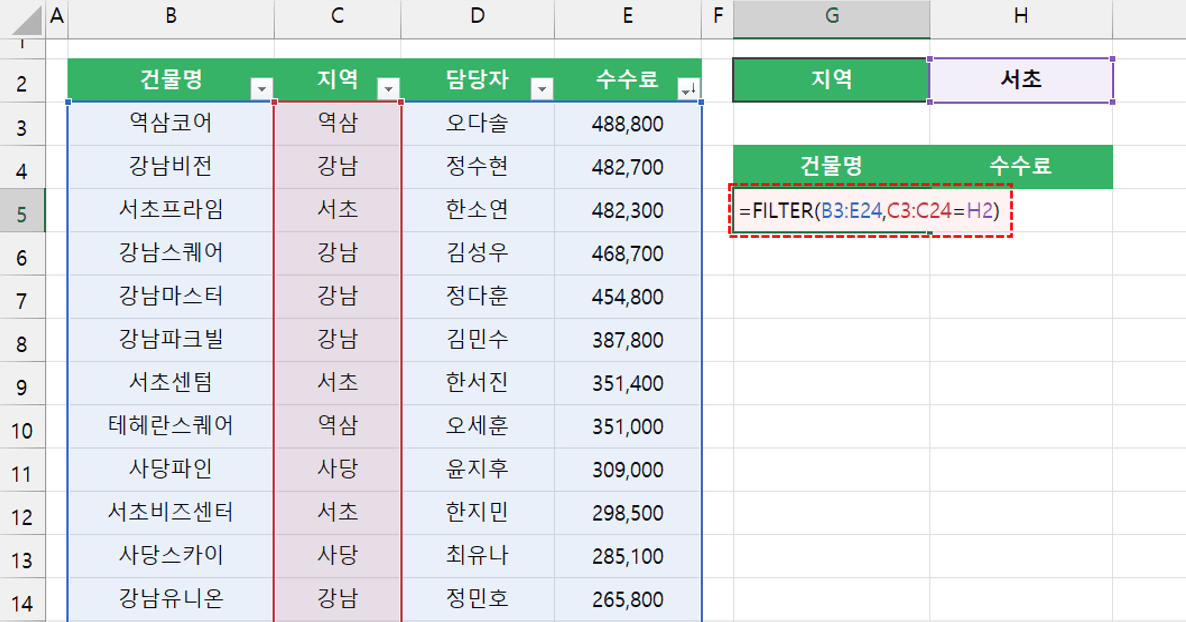Select cell H2 containing 서초
The image size is (1186, 622).
click(x=1022, y=81)
